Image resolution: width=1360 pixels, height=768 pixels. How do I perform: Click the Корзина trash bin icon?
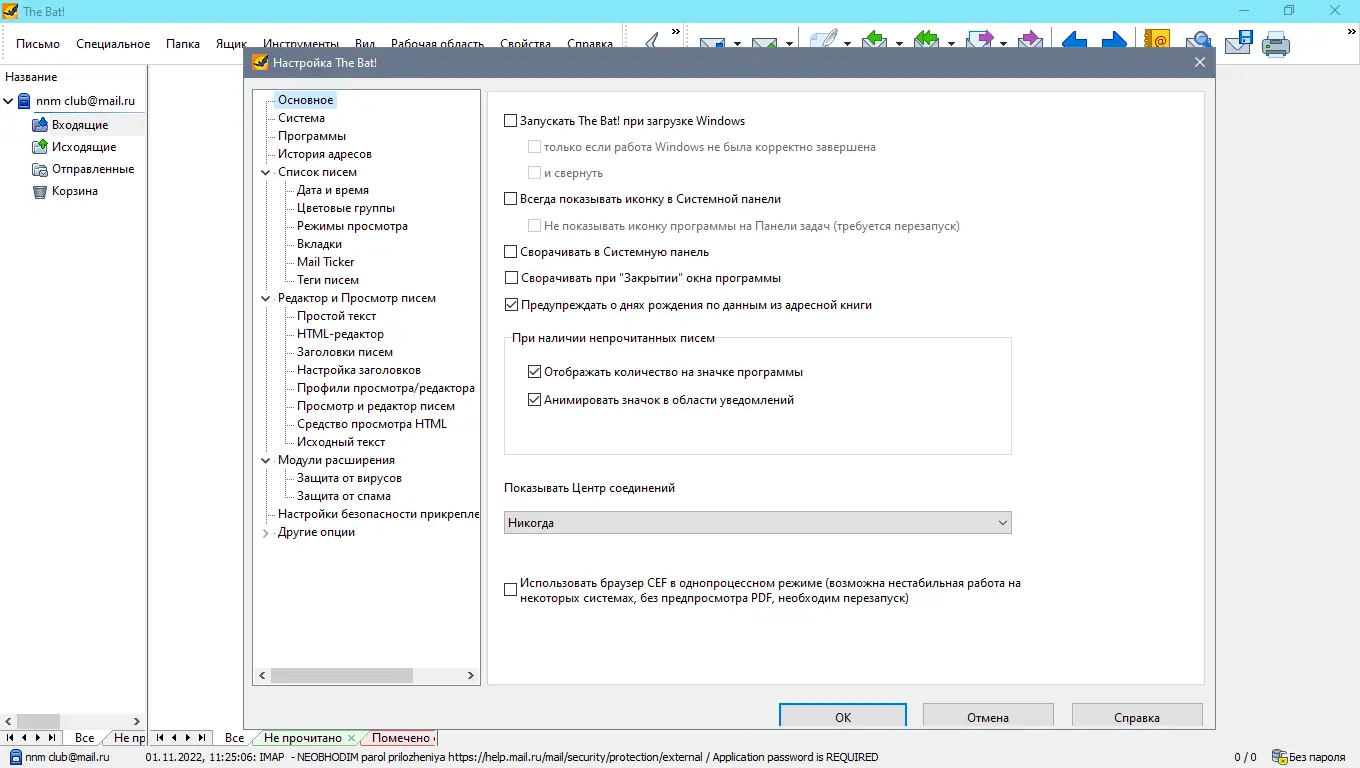pos(40,191)
